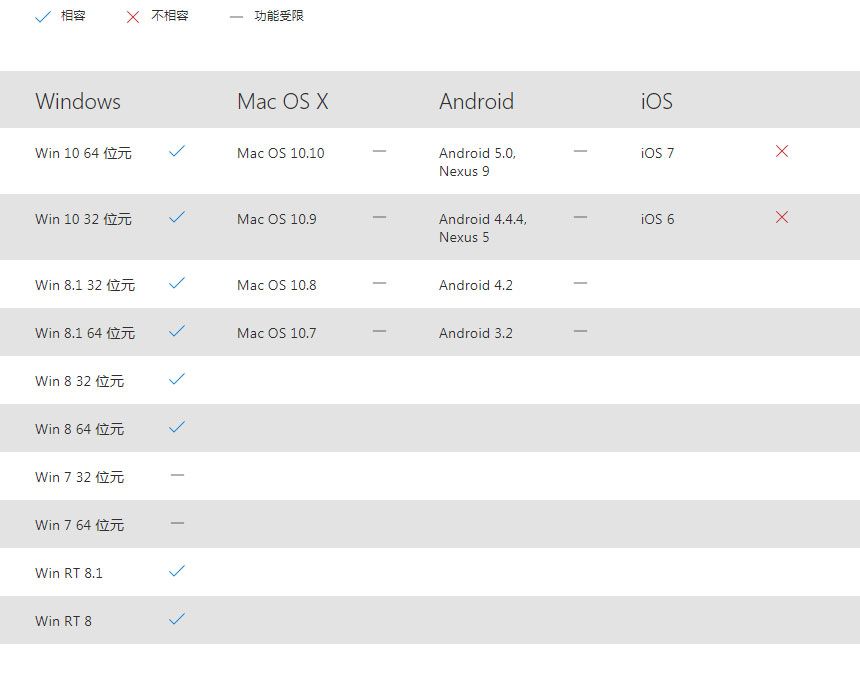Click the Mac OS 10.9 cell
The height and width of the screenshot is (685, 860).
pyautogui.click(x=277, y=219)
